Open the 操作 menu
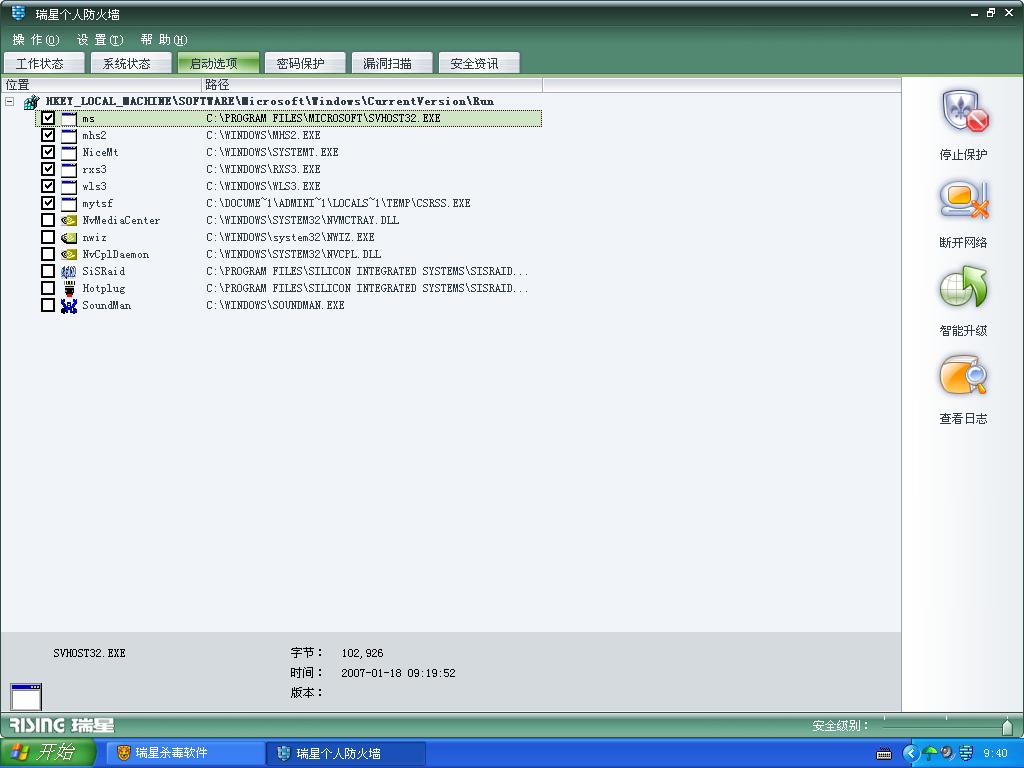Screen dimensions: 1024x768 36,40
